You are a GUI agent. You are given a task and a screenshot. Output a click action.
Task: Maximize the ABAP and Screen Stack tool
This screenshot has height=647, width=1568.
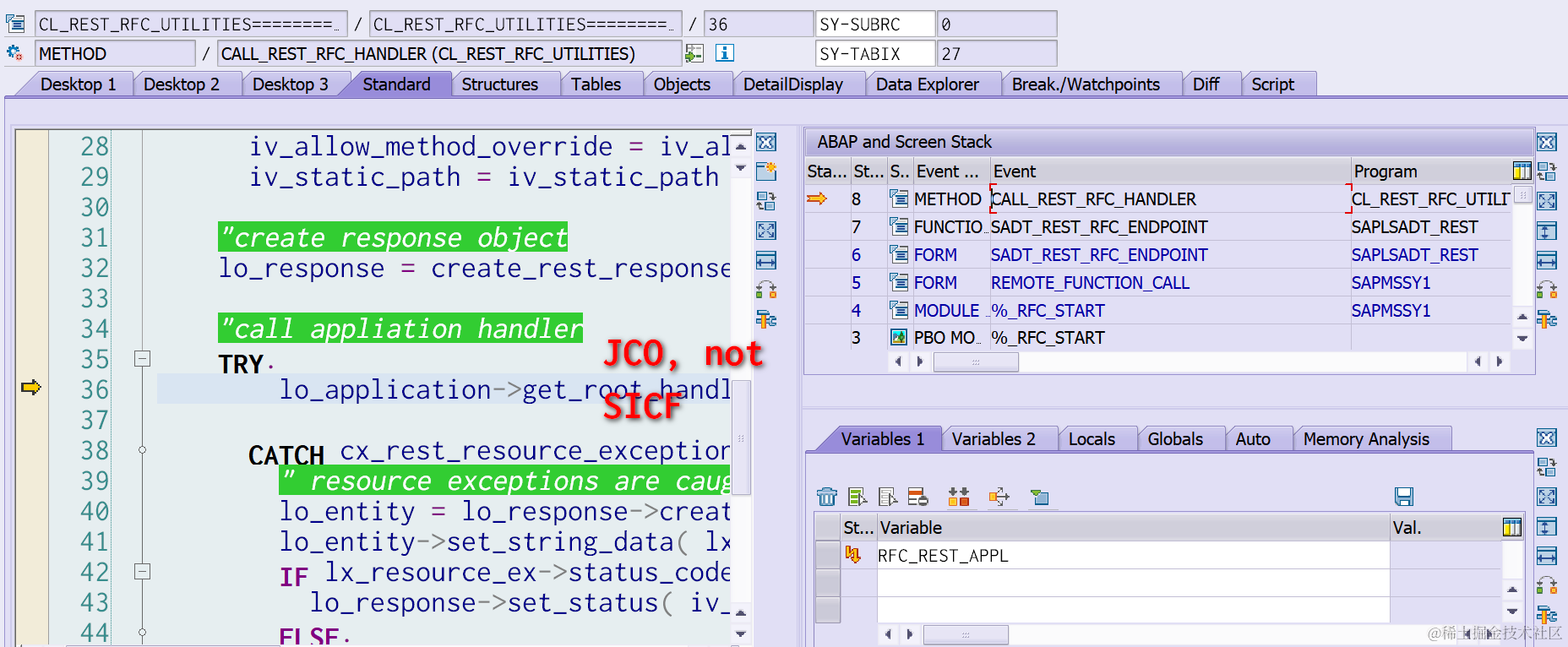click(x=1547, y=201)
